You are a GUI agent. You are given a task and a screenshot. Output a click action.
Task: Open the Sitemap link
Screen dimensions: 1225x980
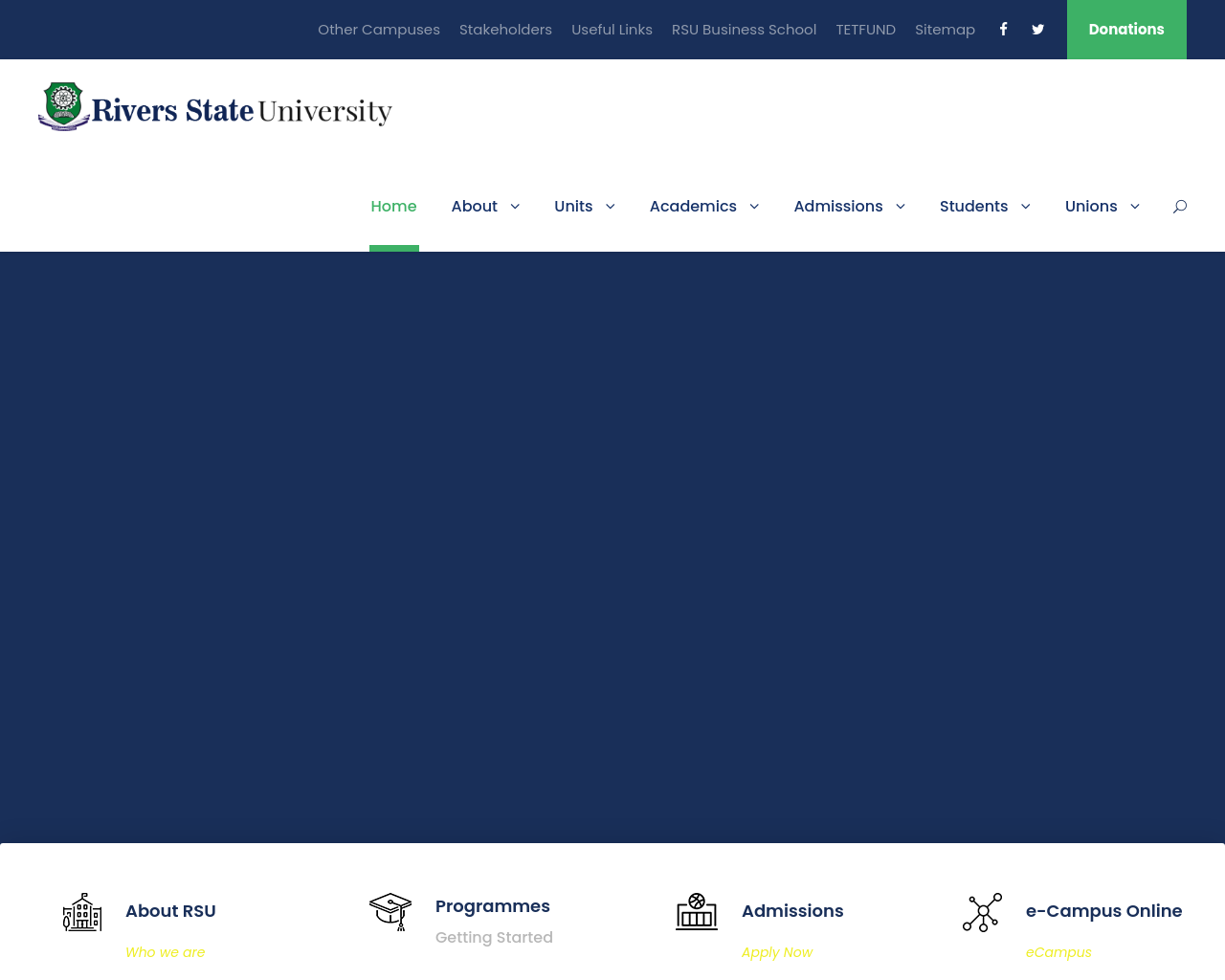945,30
